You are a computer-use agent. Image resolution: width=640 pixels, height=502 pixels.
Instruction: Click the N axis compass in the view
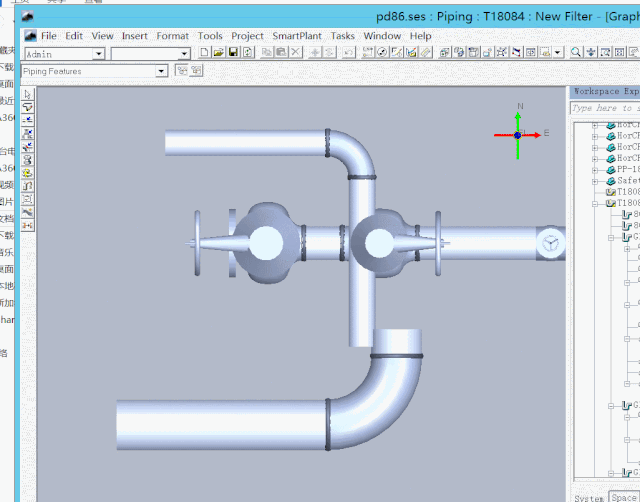pos(520,106)
